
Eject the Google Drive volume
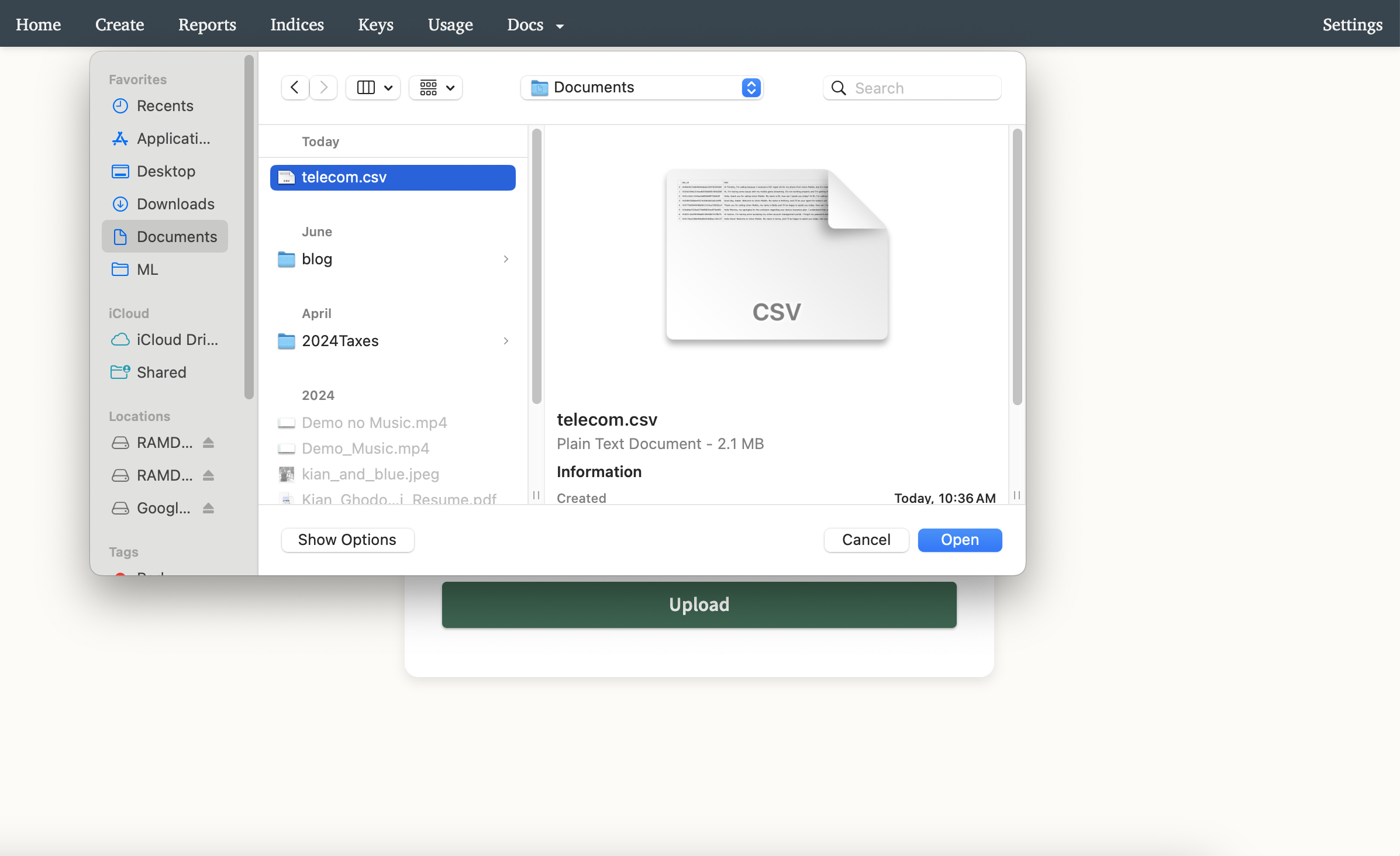click(208, 508)
